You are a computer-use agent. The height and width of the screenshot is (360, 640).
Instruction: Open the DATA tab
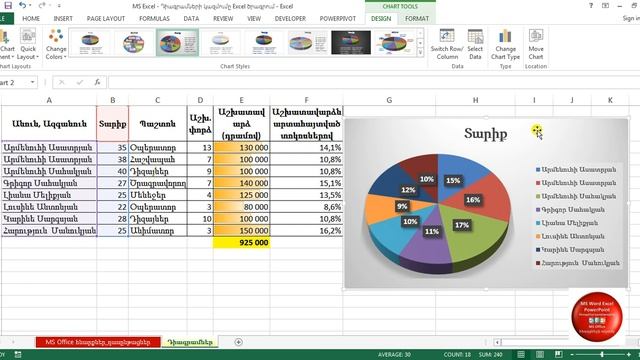tap(191, 19)
